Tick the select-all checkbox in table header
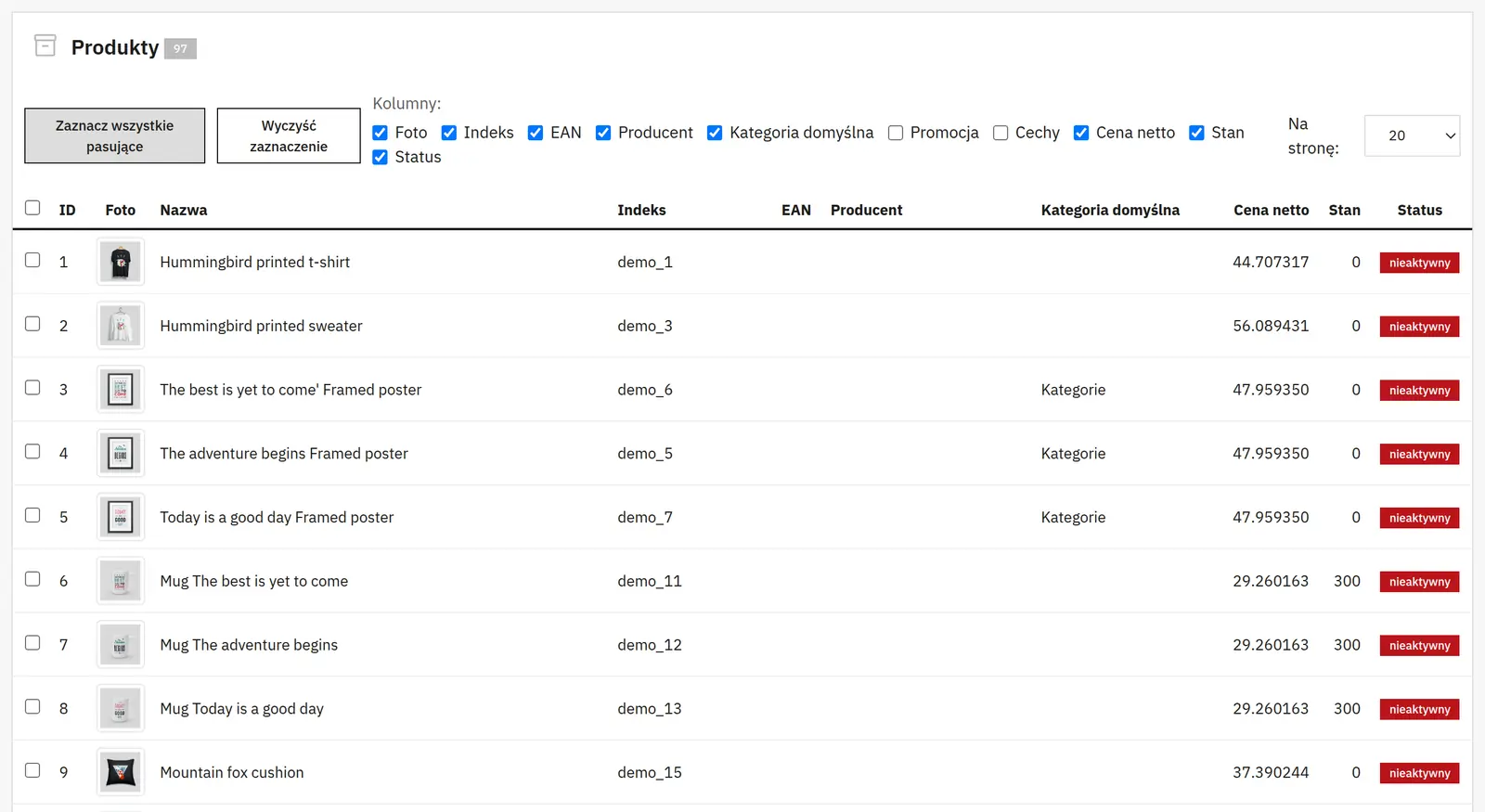Viewport: 1485px width, 812px height. point(32,208)
